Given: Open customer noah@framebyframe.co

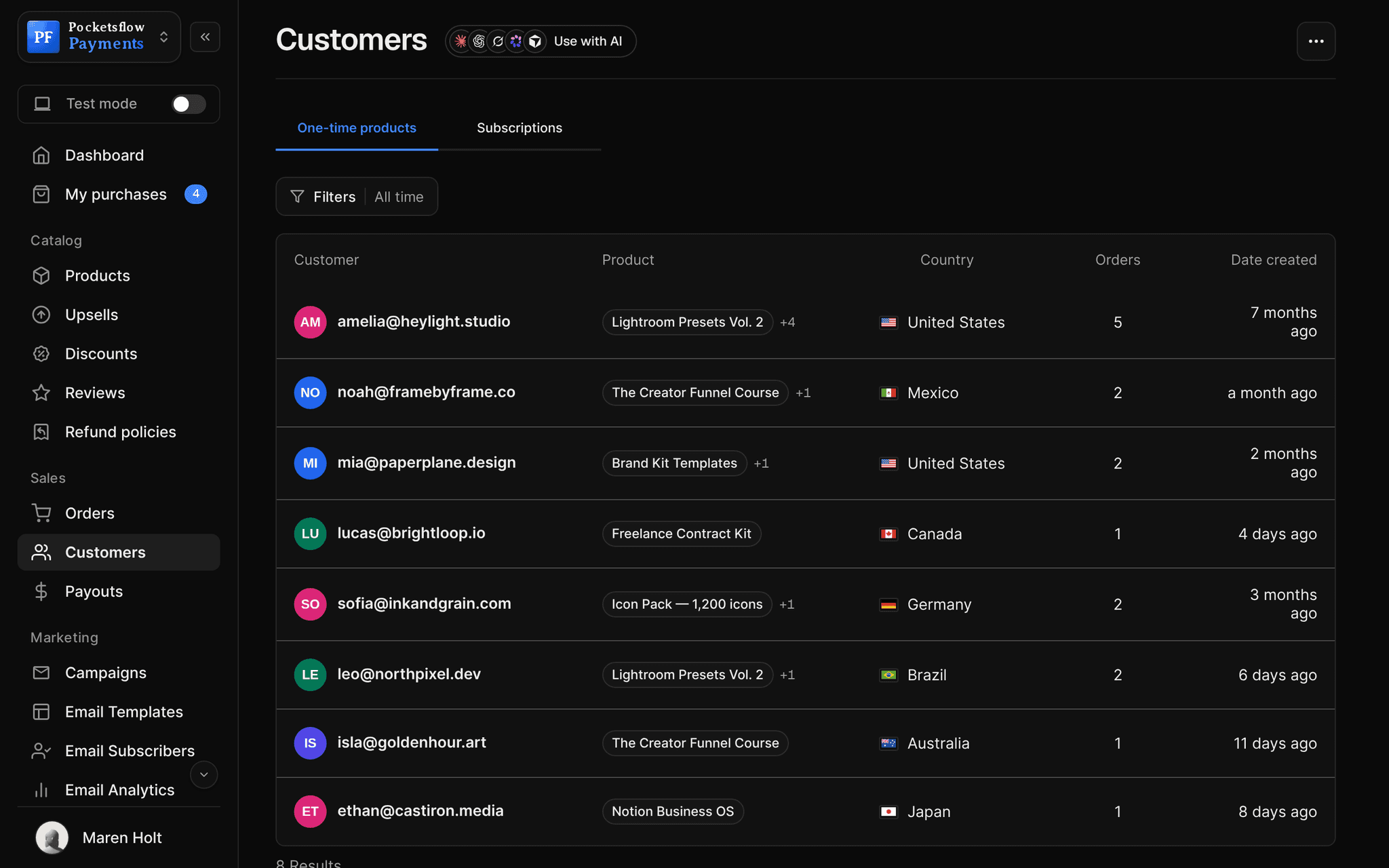Looking at the screenshot, I should click(x=427, y=392).
